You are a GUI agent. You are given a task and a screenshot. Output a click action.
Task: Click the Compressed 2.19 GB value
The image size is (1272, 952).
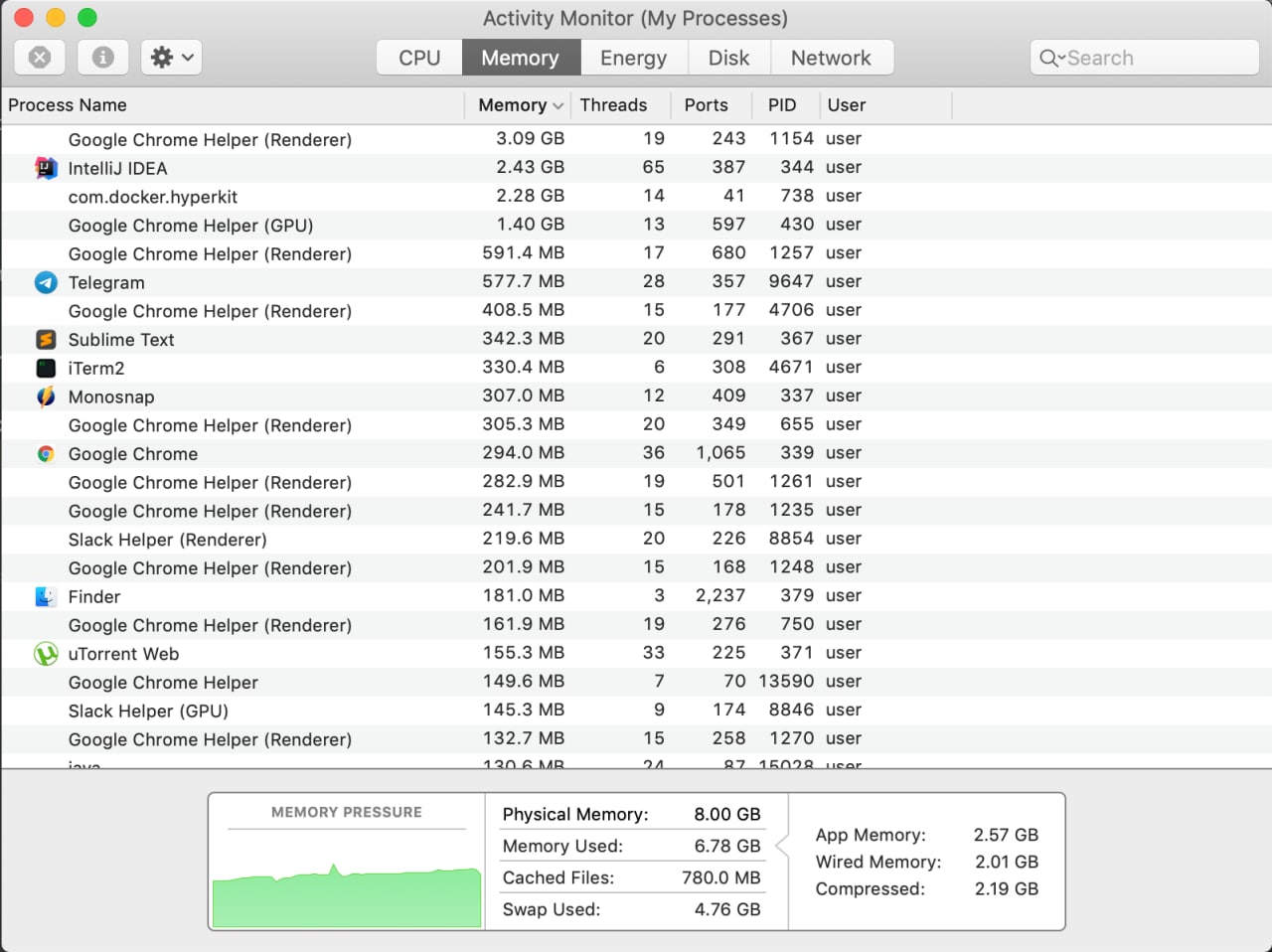pyautogui.click(x=1007, y=888)
